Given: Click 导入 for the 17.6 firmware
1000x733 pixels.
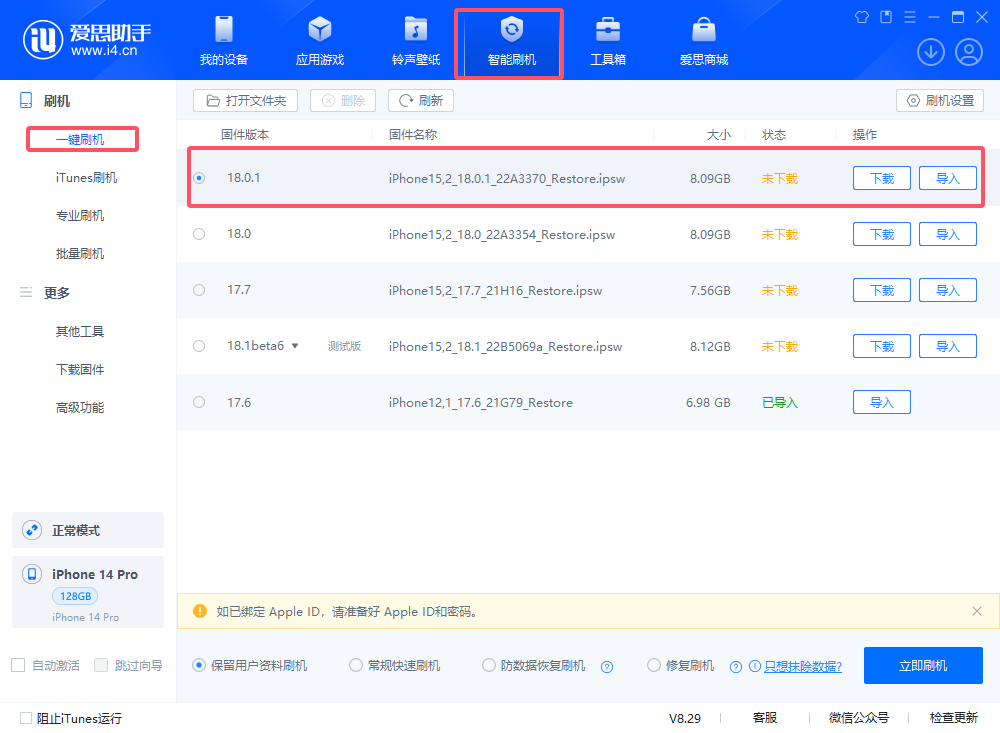Looking at the screenshot, I should pos(882,402).
